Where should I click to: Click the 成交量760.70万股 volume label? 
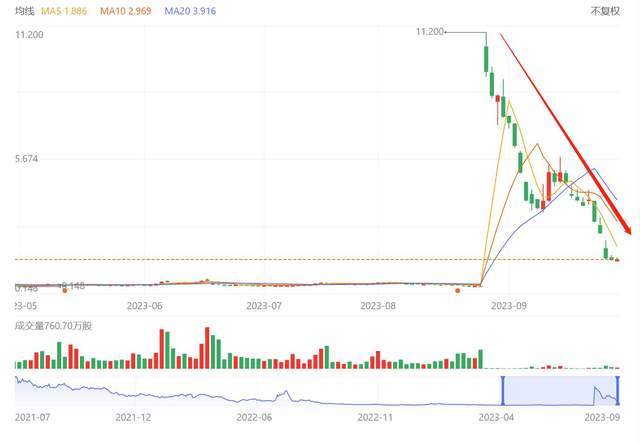pyautogui.click(x=53, y=326)
